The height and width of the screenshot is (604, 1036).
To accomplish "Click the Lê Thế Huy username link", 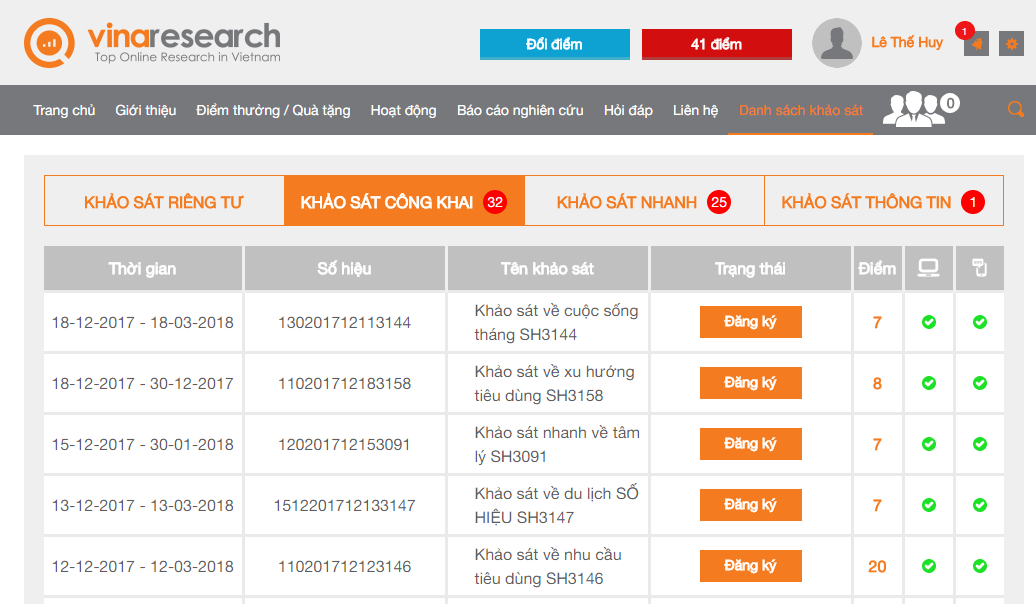I will [x=906, y=42].
